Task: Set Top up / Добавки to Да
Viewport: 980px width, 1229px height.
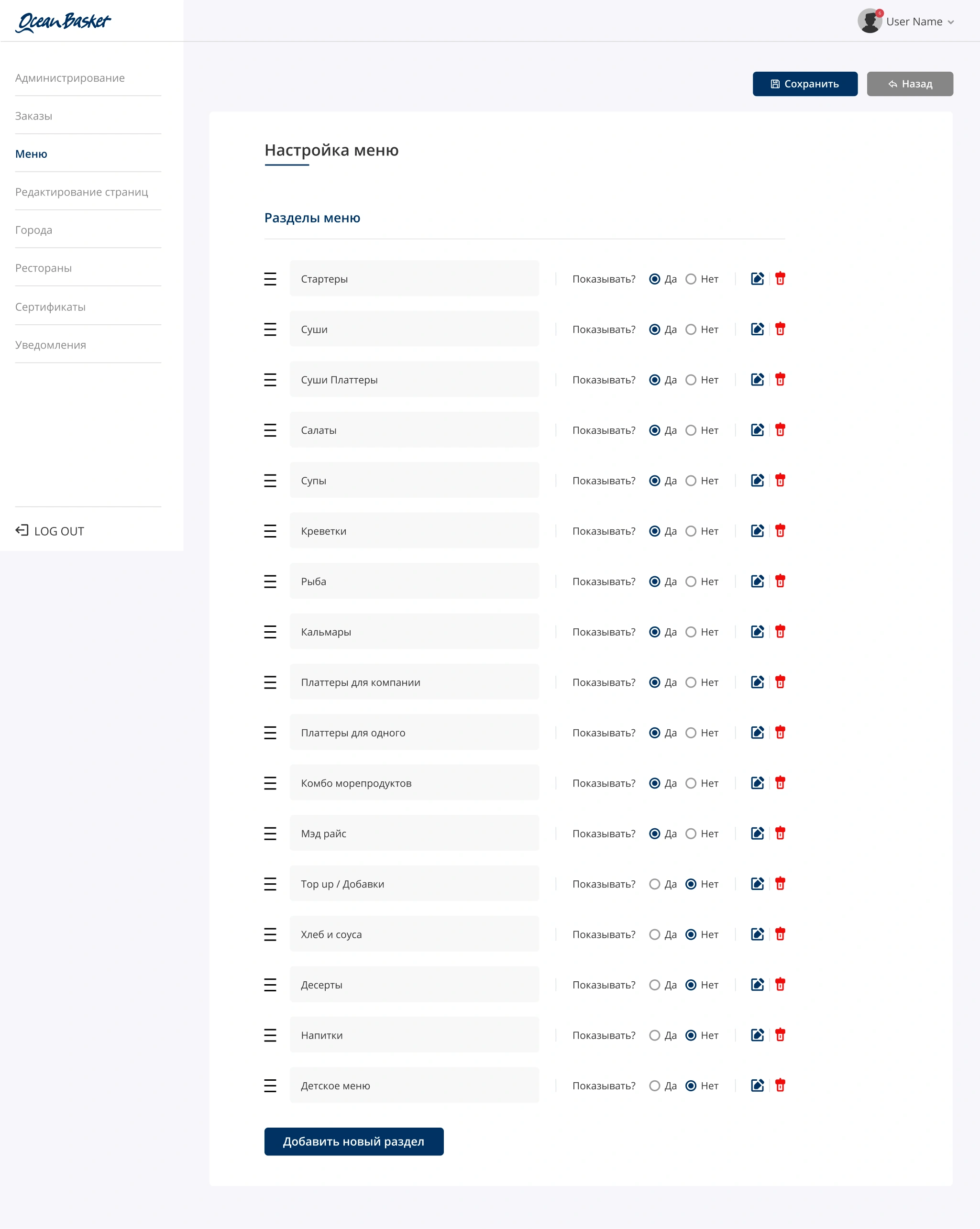Action: (x=654, y=884)
